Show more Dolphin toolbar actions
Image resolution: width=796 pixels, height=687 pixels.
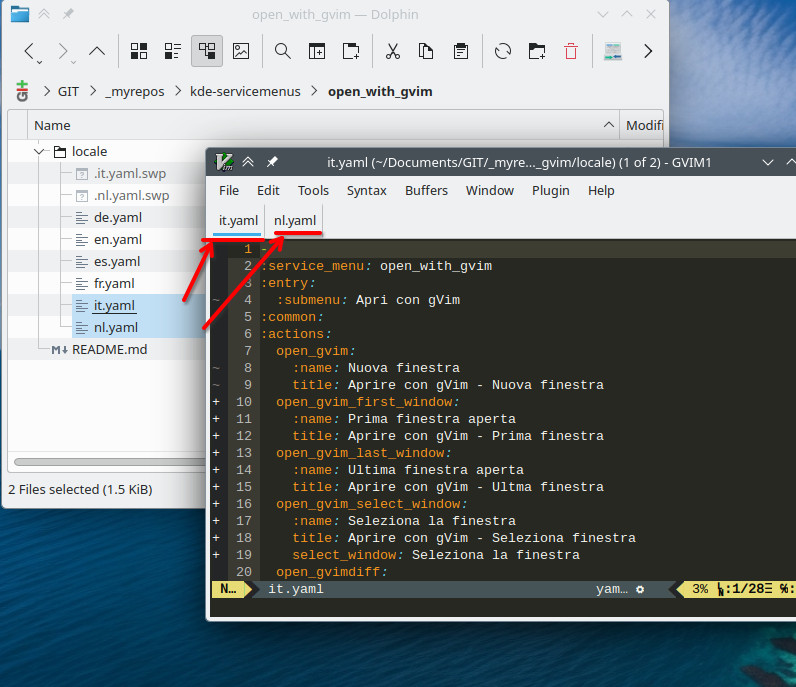648,51
